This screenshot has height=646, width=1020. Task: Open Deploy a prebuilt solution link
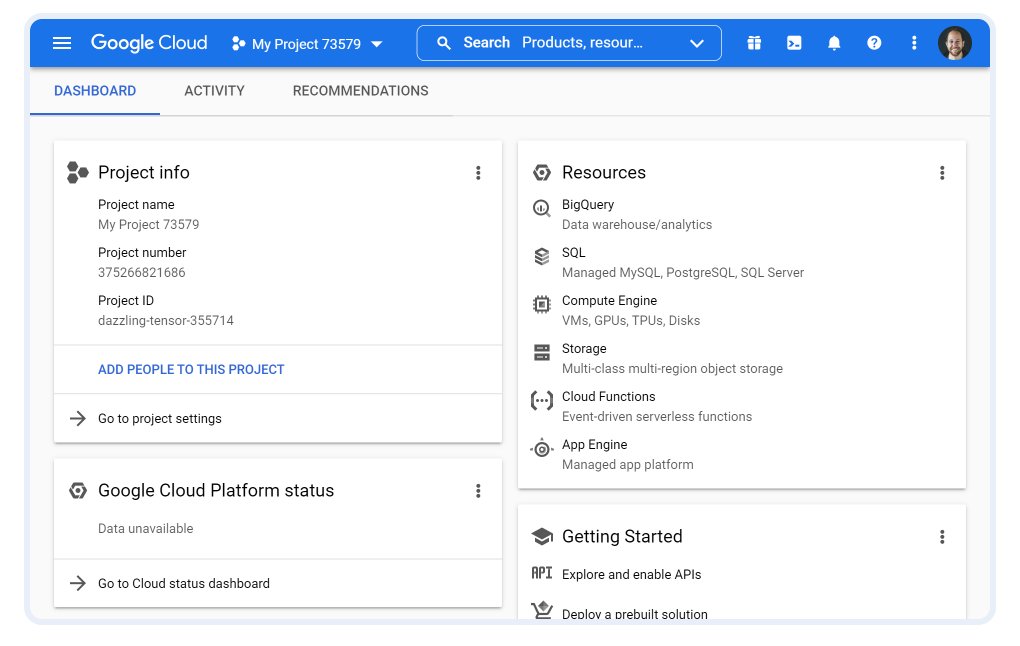(635, 615)
